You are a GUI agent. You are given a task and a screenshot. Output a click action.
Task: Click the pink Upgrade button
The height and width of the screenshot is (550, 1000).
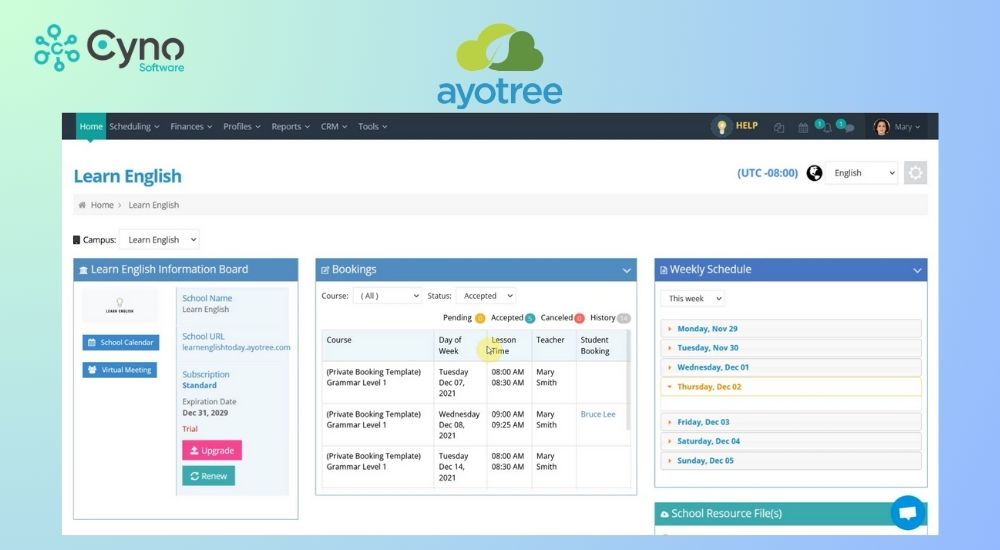(x=212, y=450)
